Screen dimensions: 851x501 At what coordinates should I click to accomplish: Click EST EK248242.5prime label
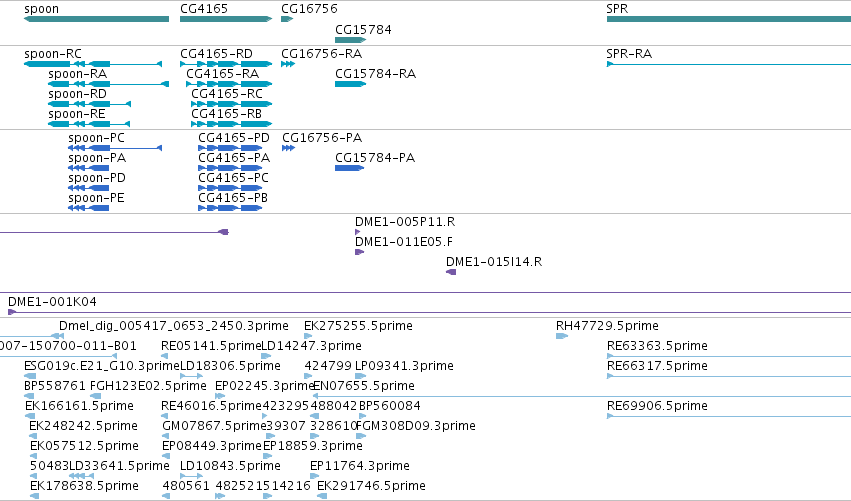point(84,427)
